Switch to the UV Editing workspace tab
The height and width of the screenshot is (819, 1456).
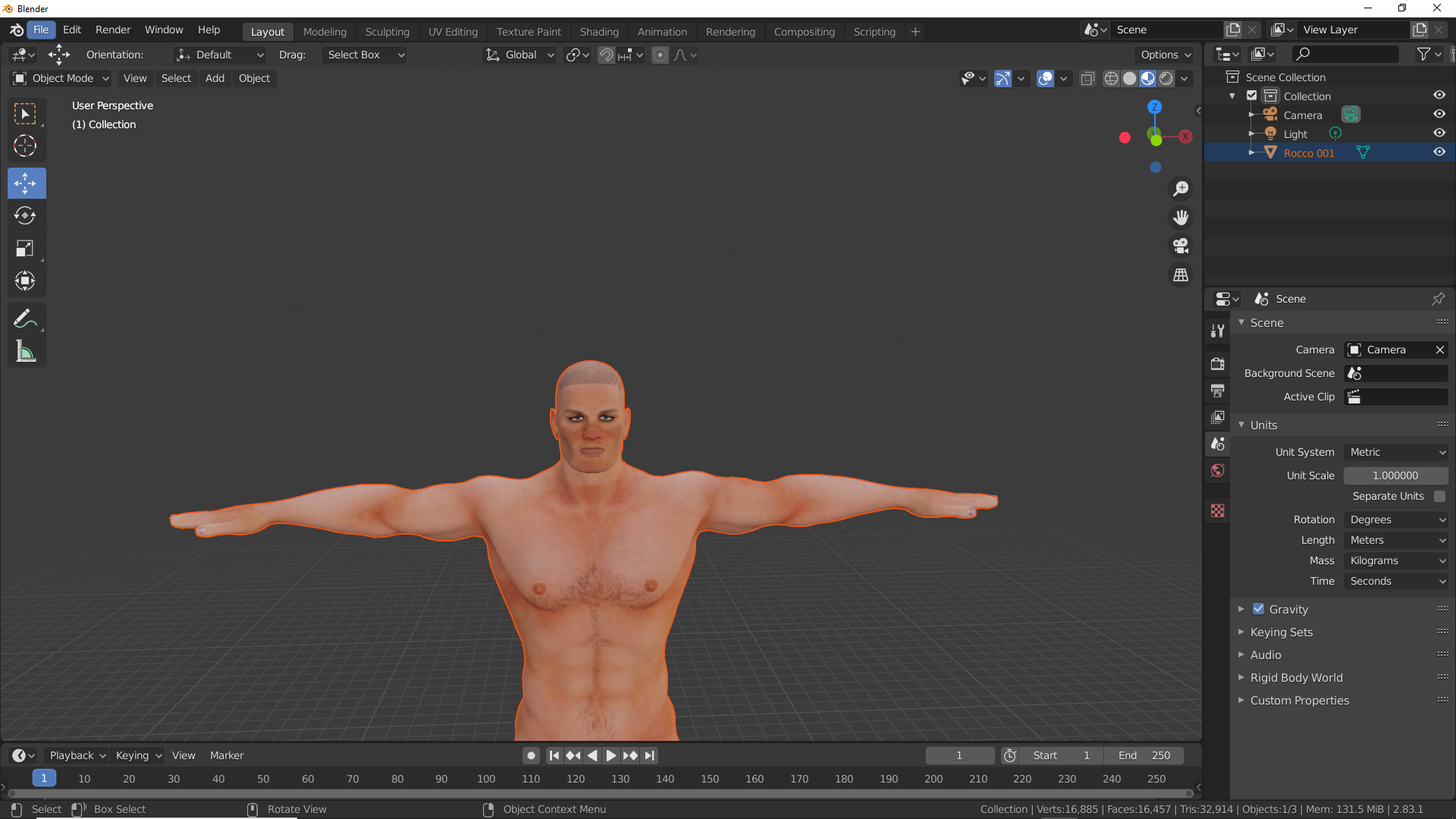(x=453, y=32)
